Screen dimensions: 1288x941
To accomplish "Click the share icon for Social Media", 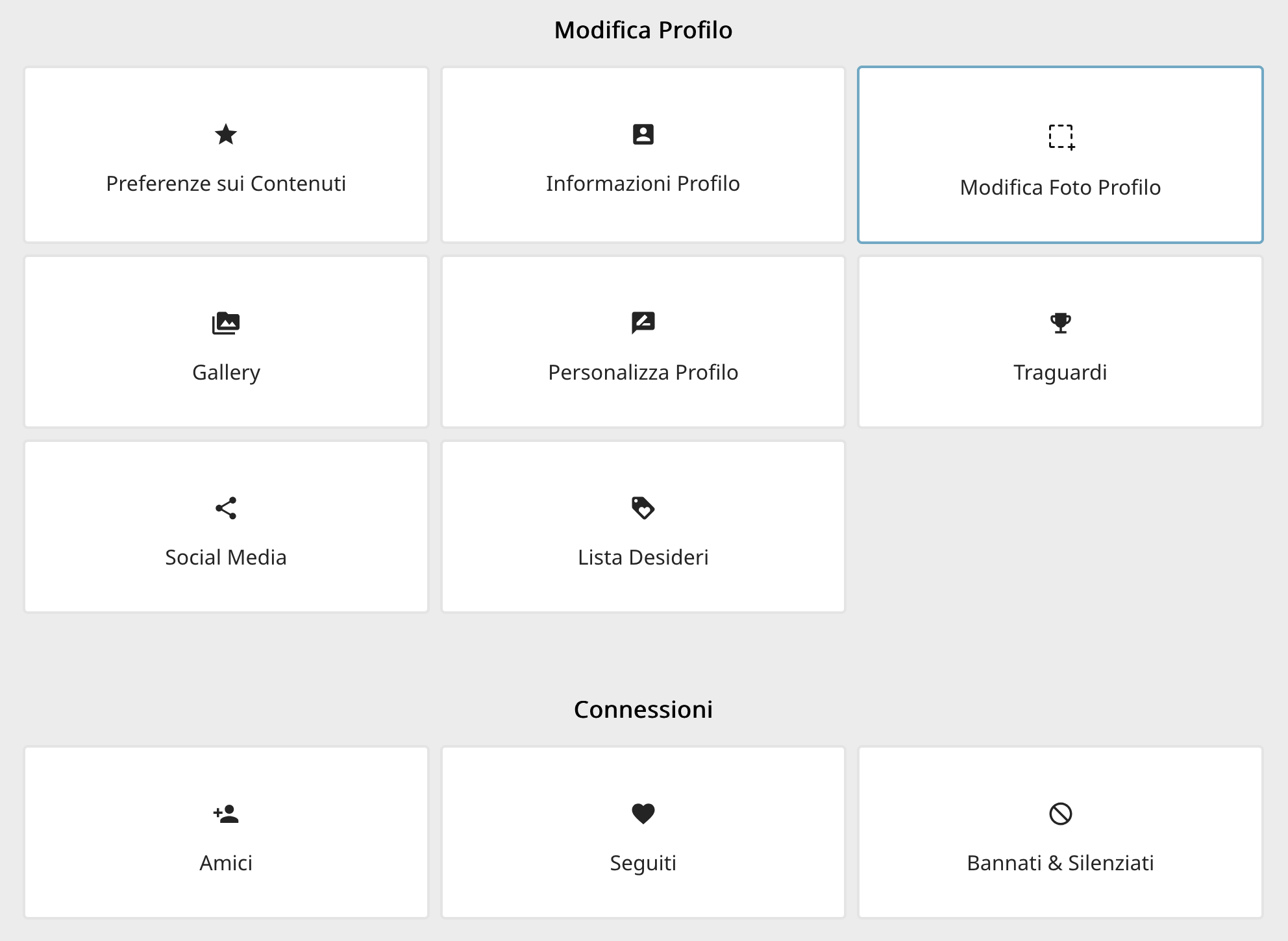I will point(226,508).
